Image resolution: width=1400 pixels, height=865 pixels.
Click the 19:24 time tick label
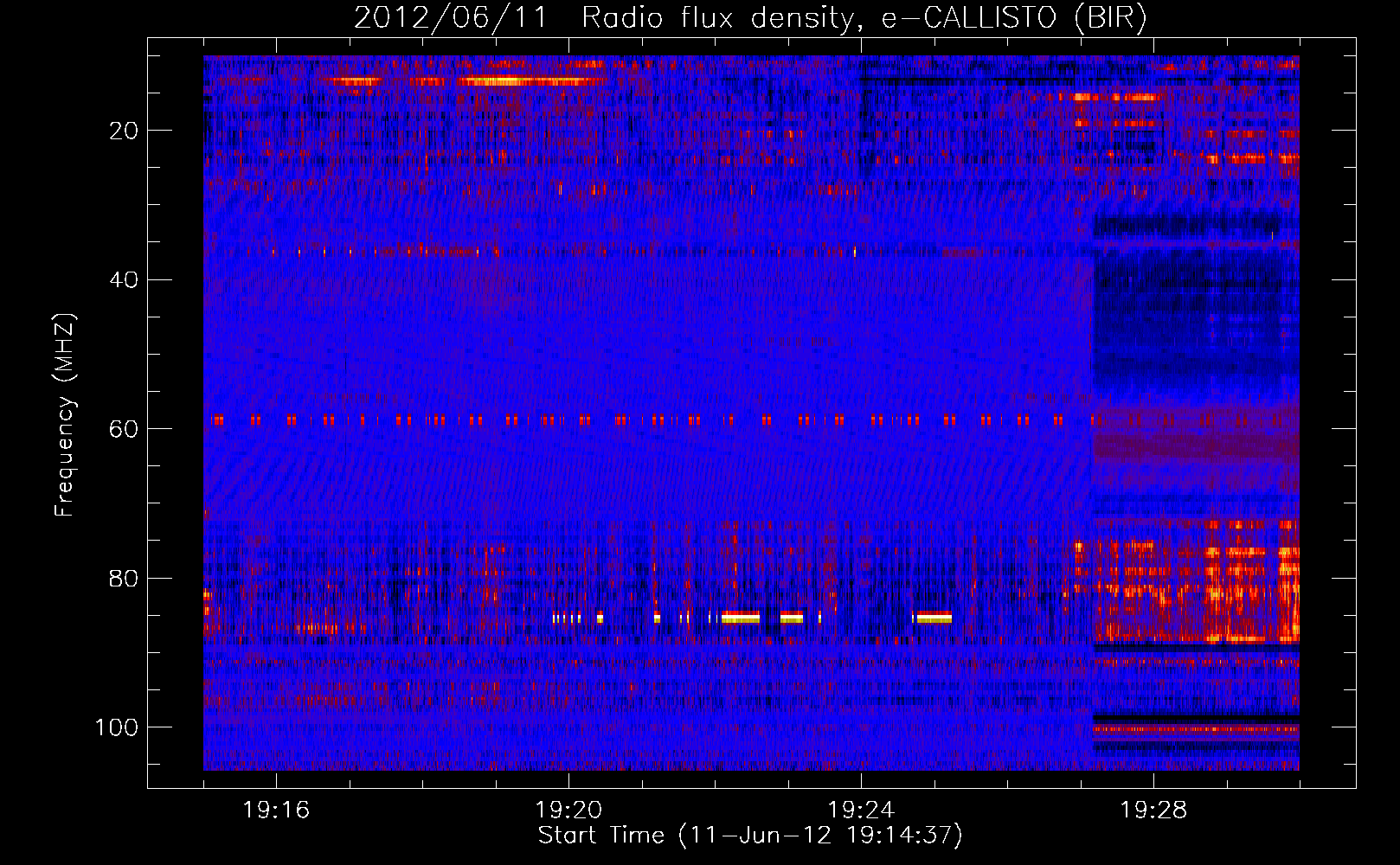(861, 811)
